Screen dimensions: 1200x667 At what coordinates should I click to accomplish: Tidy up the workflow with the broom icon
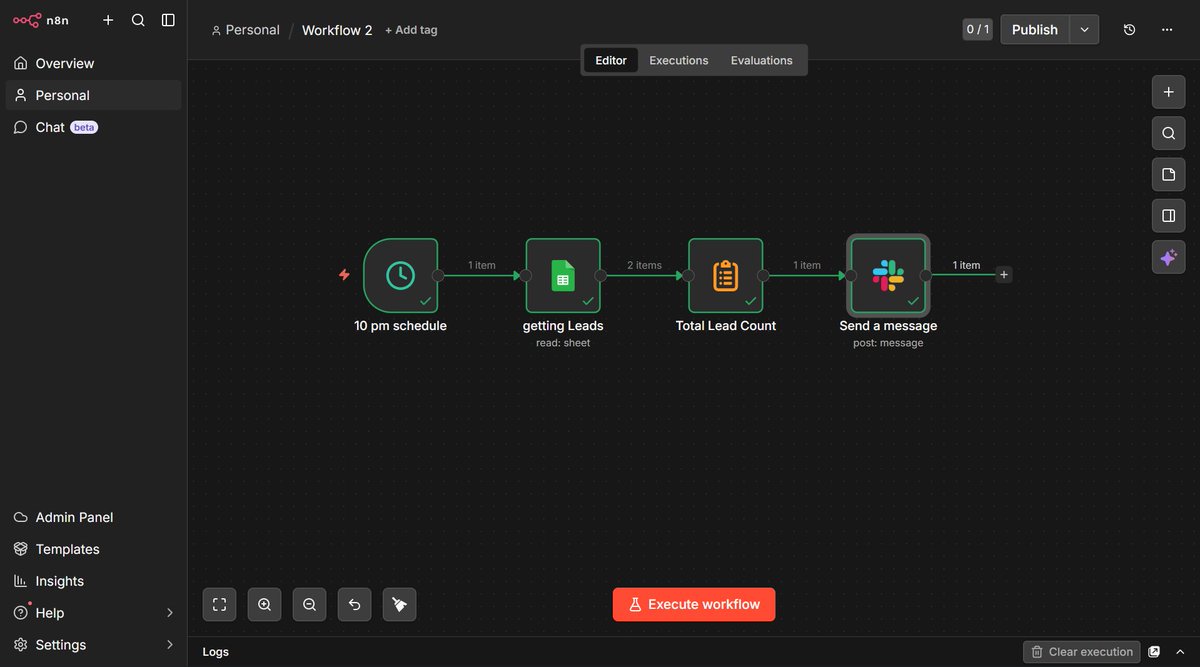(x=400, y=604)
